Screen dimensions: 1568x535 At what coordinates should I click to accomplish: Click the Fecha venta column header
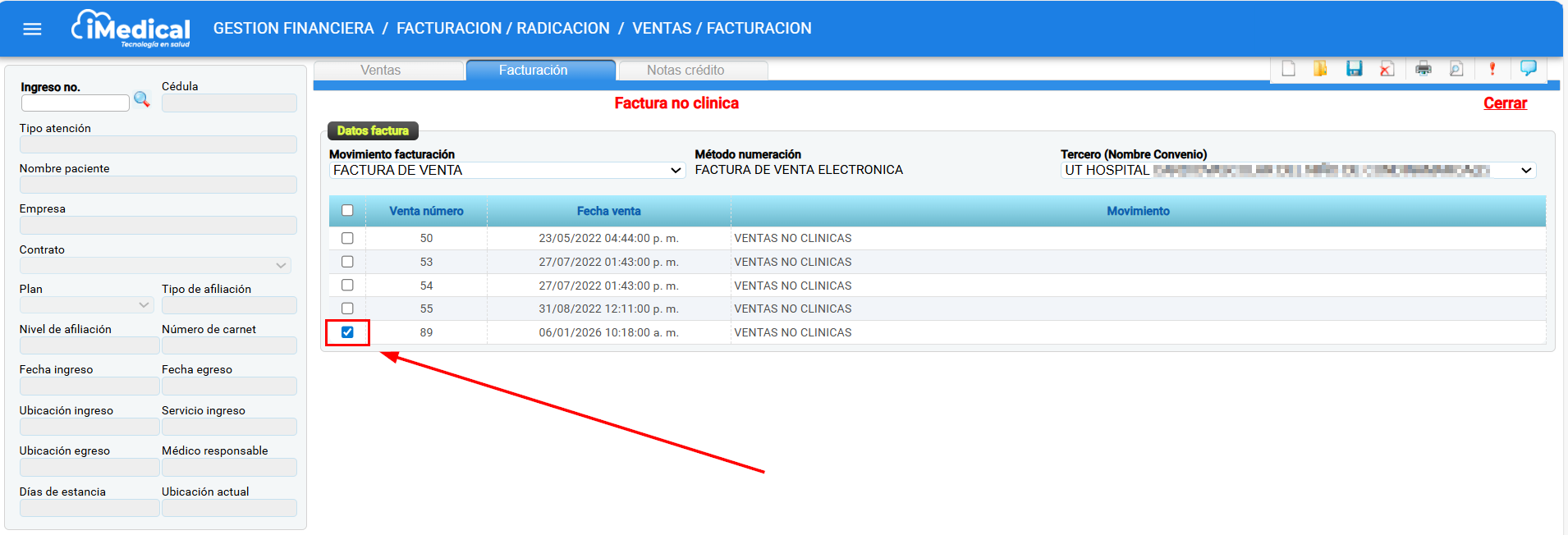[x=608, y=211]
